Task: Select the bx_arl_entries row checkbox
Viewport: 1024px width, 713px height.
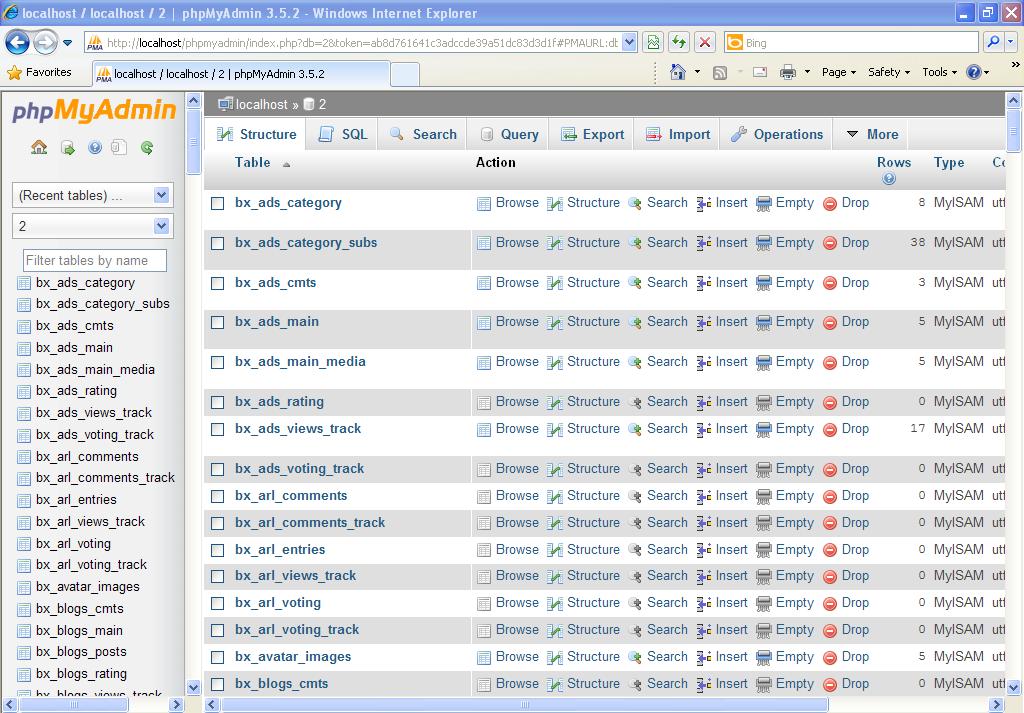Action: 218,550
